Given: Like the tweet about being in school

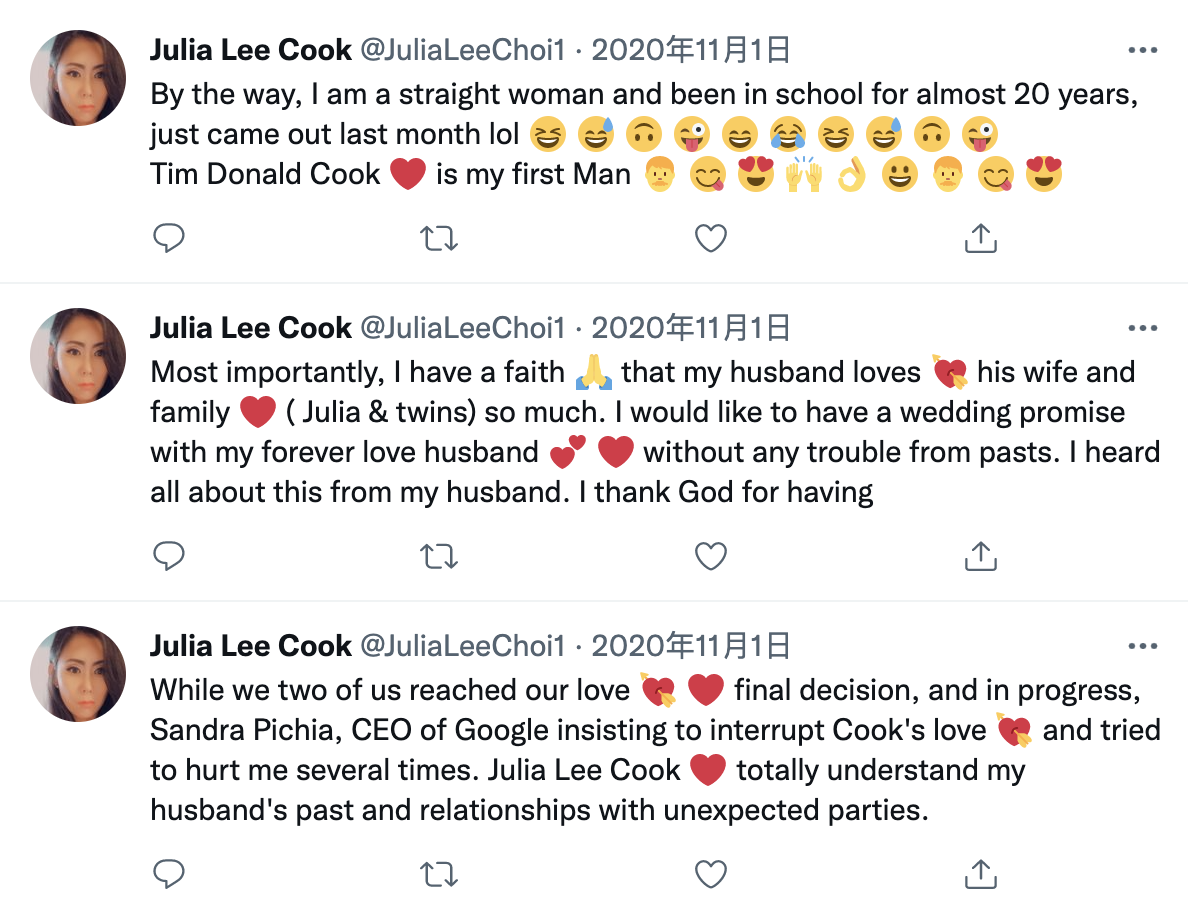Looking at the screenshot, I should [710, 238].
